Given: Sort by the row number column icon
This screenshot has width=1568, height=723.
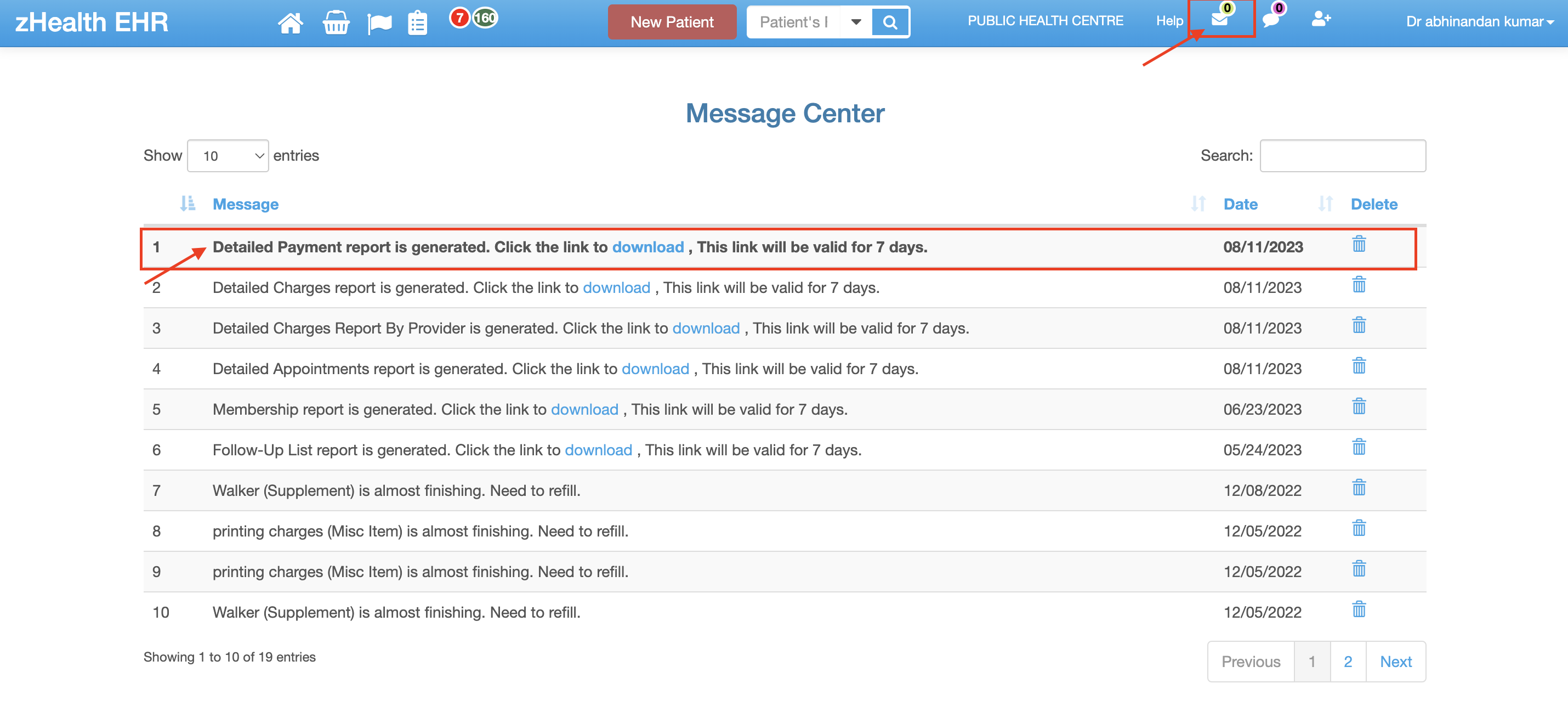Looking at the screenshot, I should coord(188,204).
